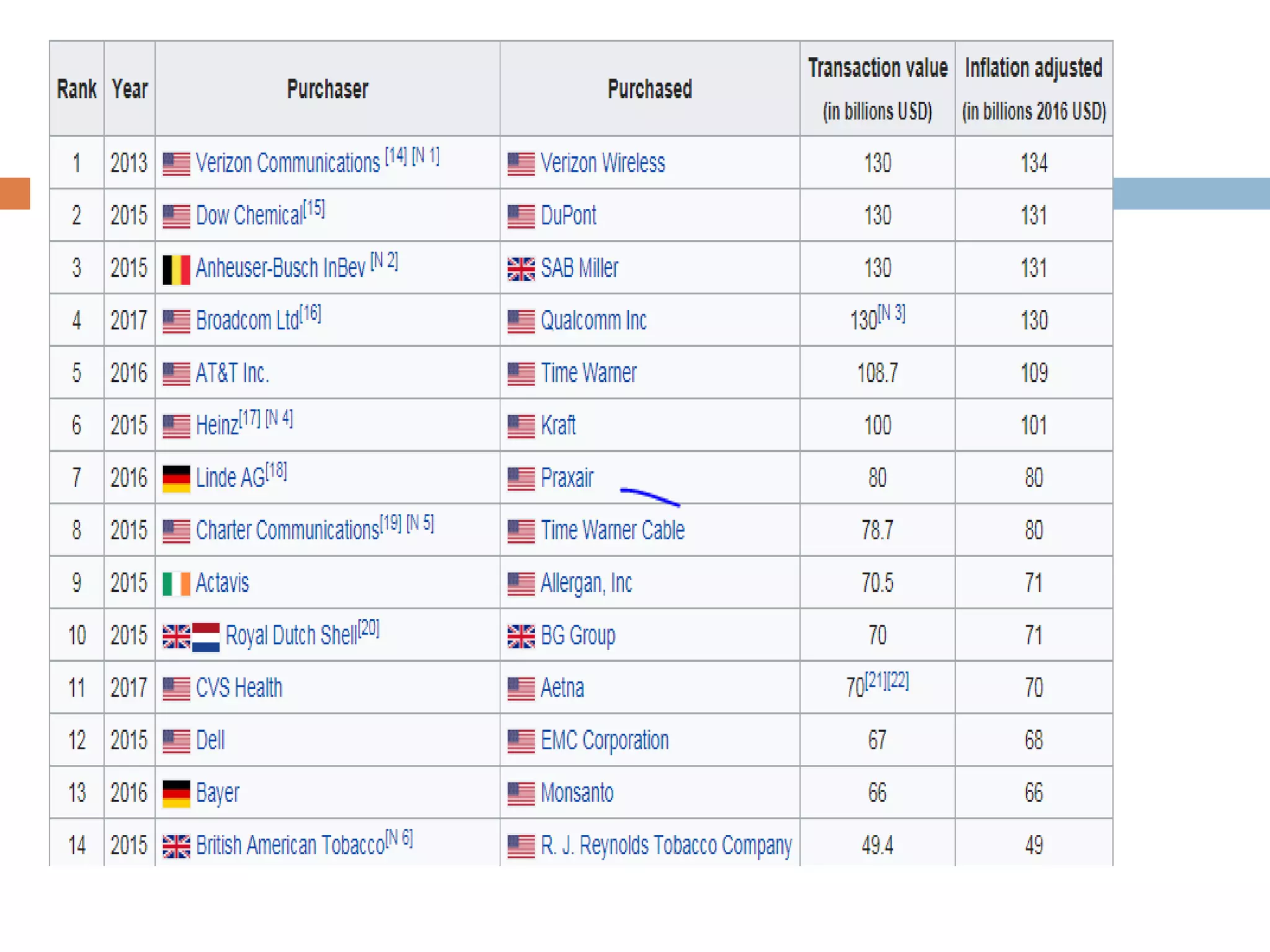
Task: Follow the Qualcomm Inc link
Action: [x=593, y=321]
